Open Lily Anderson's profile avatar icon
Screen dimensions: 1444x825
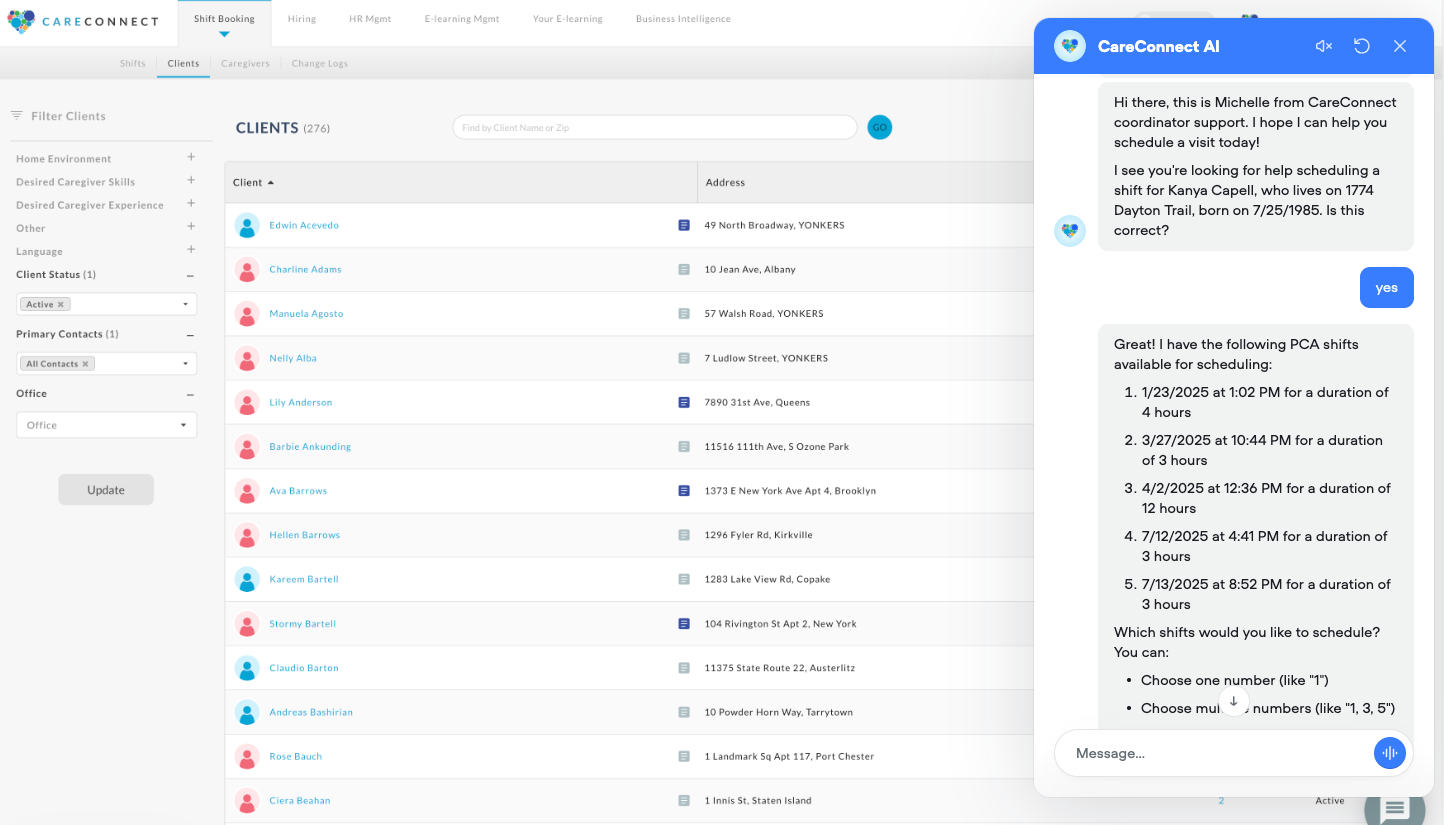247,402
